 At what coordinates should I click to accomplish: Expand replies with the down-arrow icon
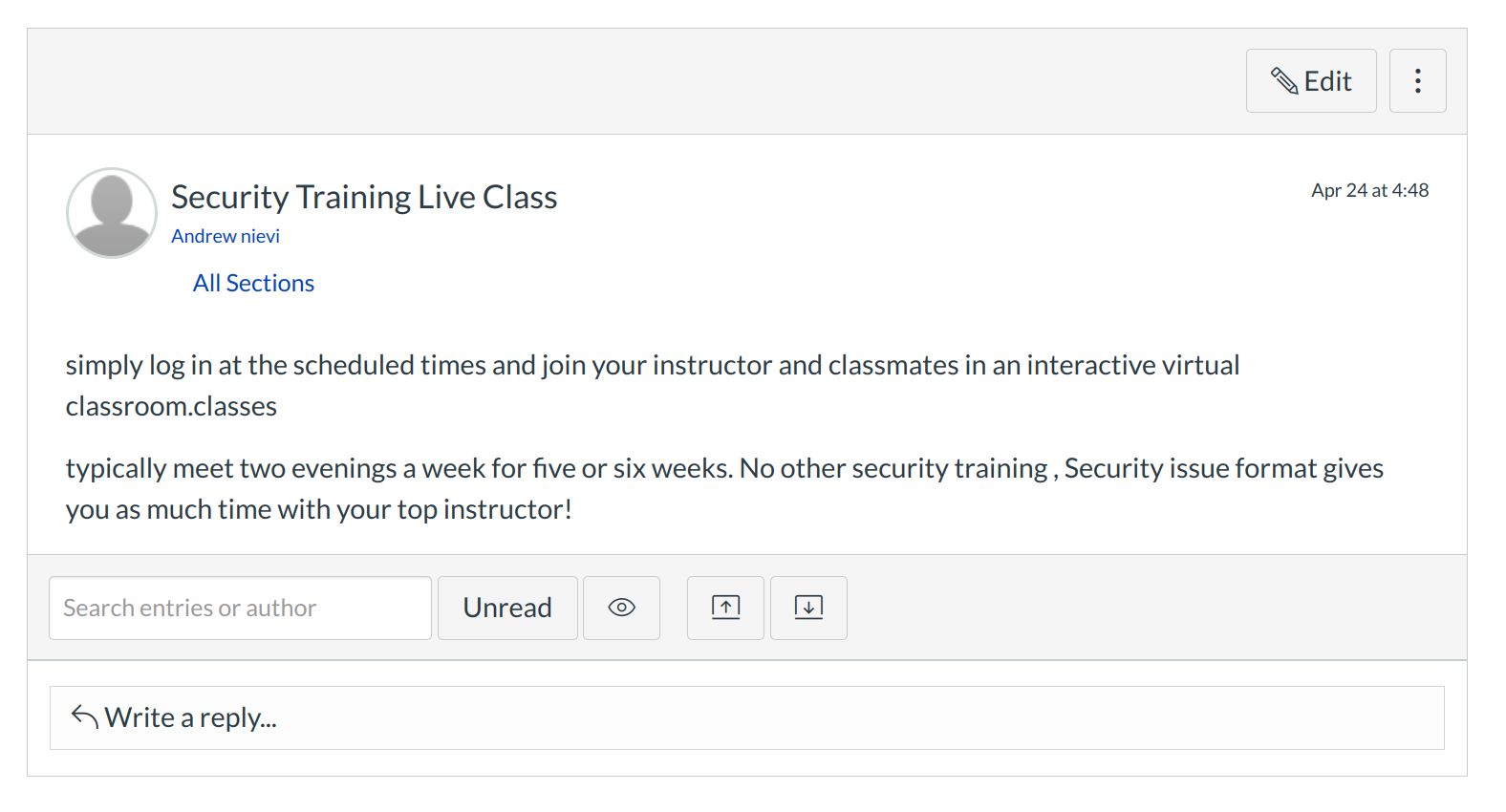tap(808, 609)
